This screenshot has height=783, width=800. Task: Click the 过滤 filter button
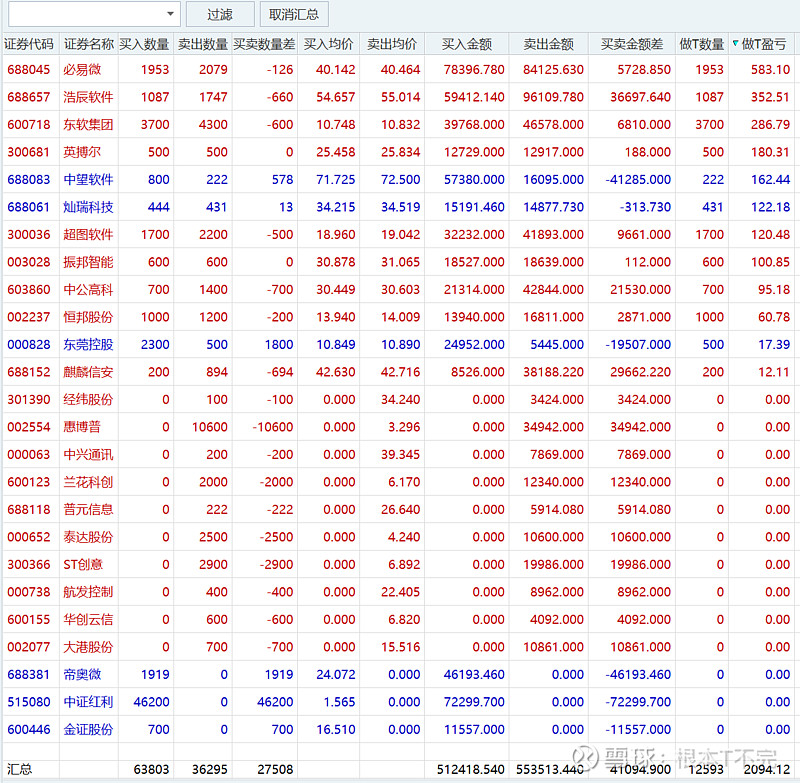coord(220,14)
